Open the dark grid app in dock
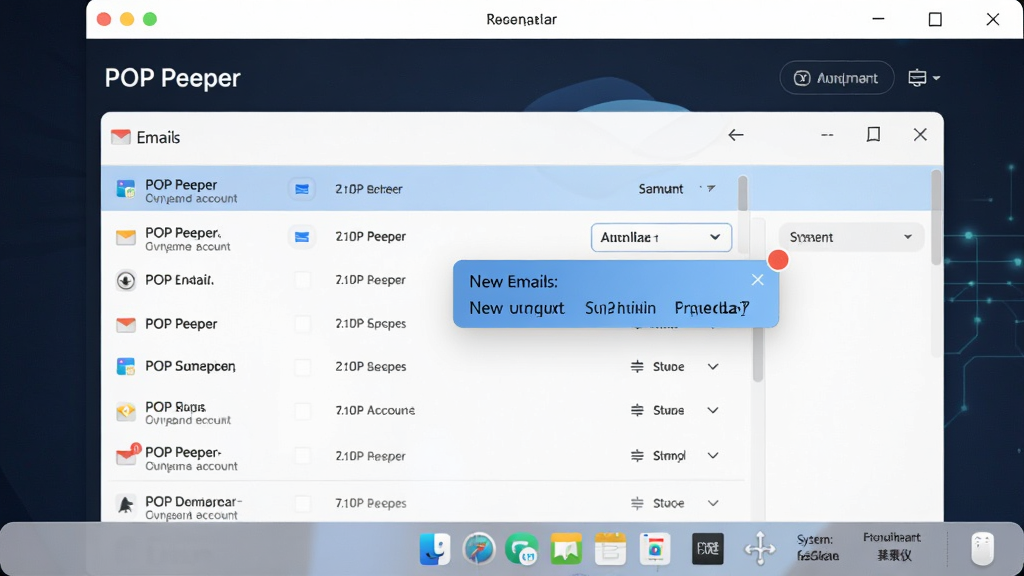Screen dimensions: 1024x576 pyautogui.click(x=708, y=549)
